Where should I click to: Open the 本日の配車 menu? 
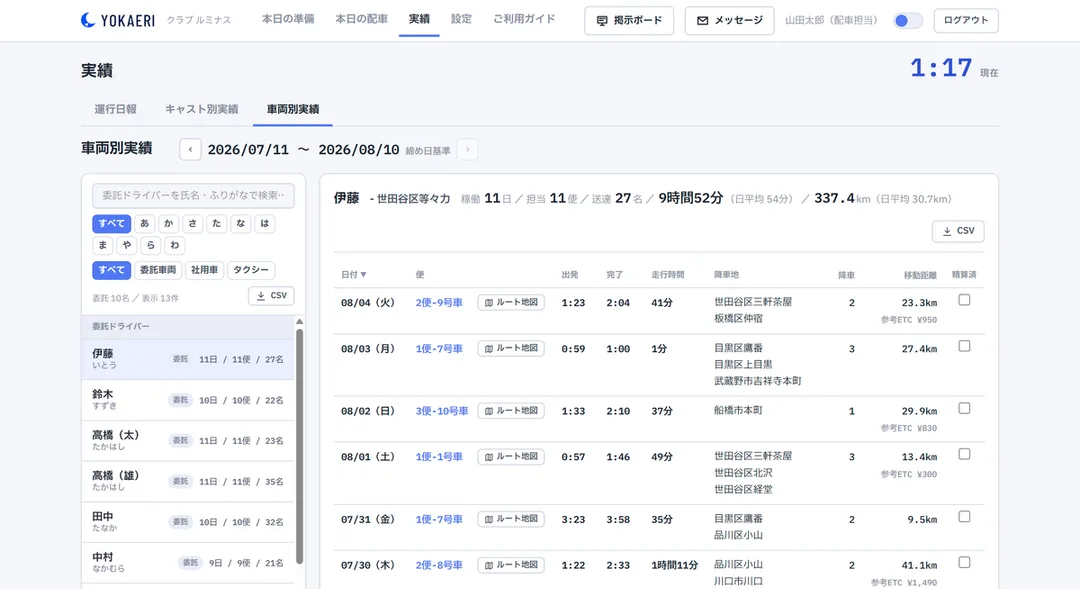coord(362,19)
